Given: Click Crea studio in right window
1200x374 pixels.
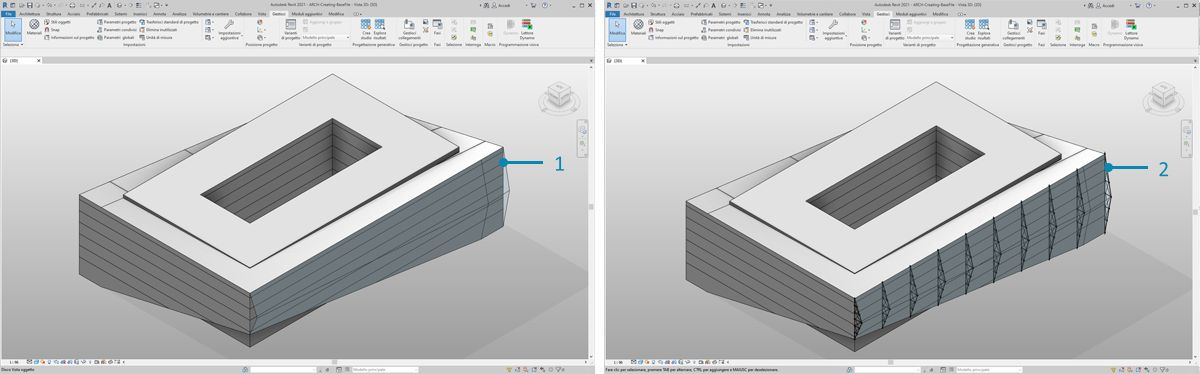Looking at the screenshot, I should [x=971, y=30].
